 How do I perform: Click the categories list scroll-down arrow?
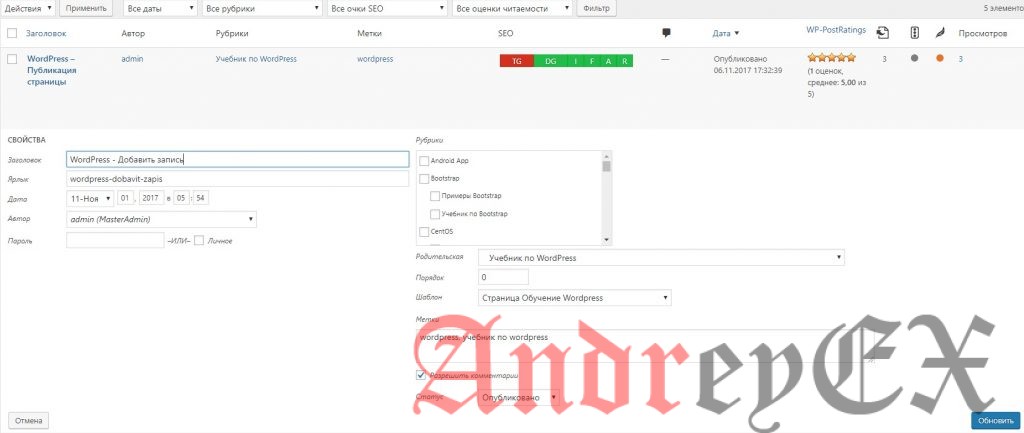click(607, 240)
